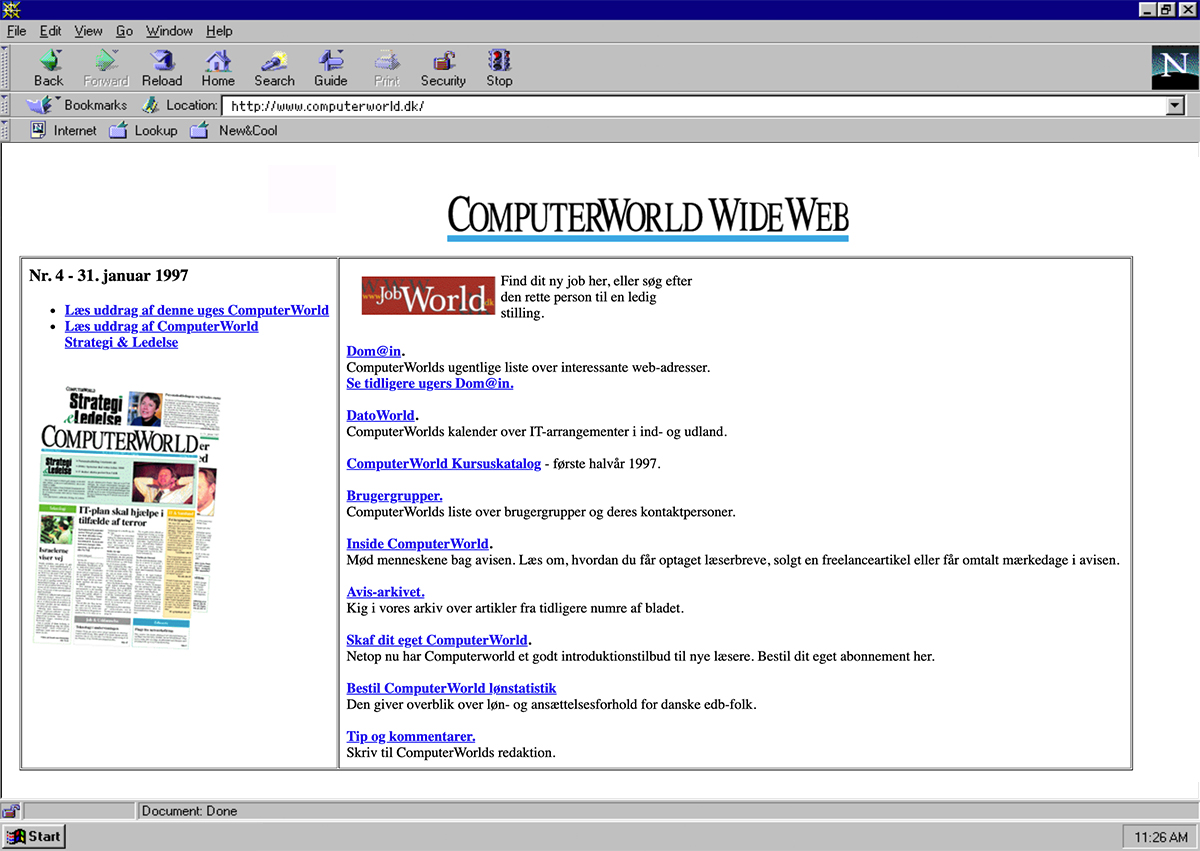Click the Print toolbar icon
The height and width of the screenshot is (851, 1200).
pos(387,68)
